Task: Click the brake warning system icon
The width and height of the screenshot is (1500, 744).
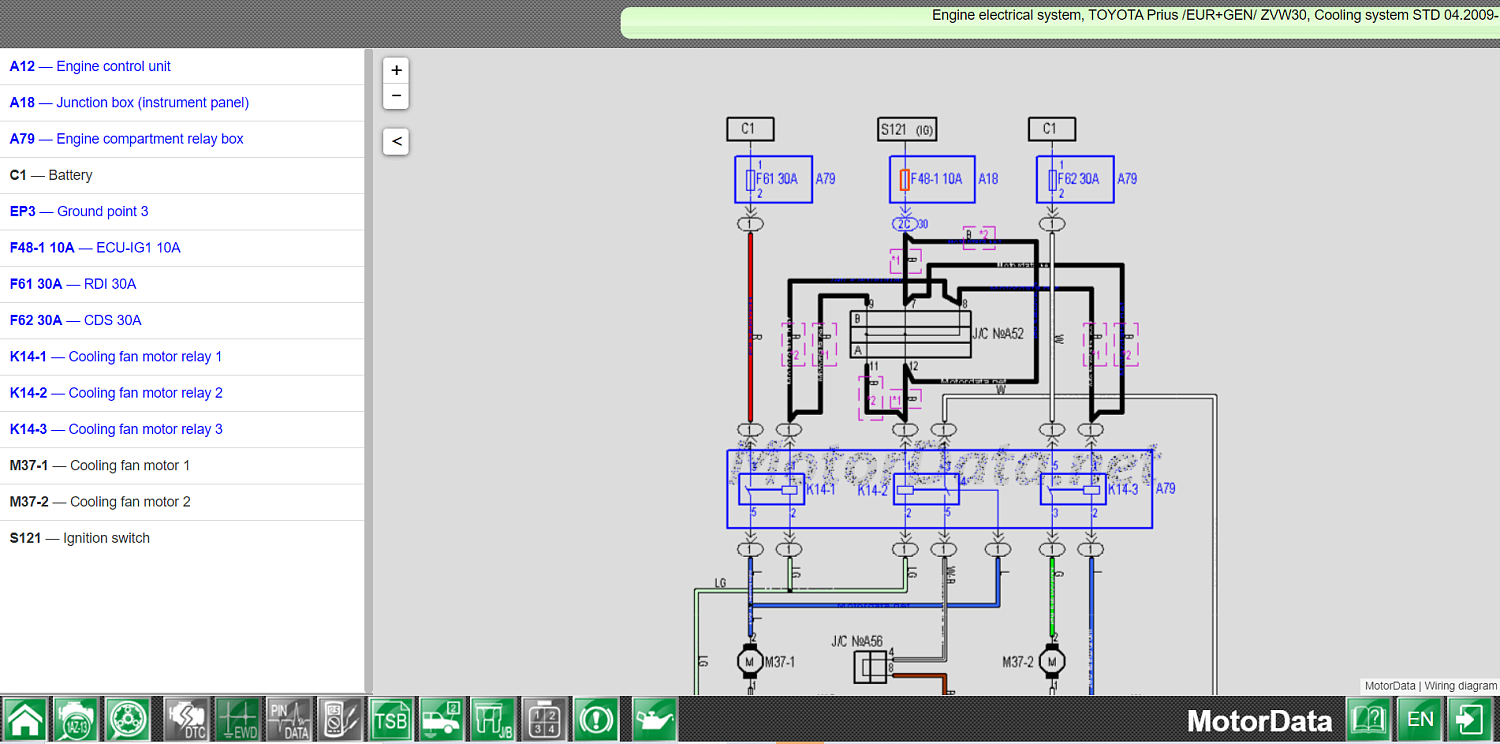Action: pyautogui.click(x=595, y=719)
